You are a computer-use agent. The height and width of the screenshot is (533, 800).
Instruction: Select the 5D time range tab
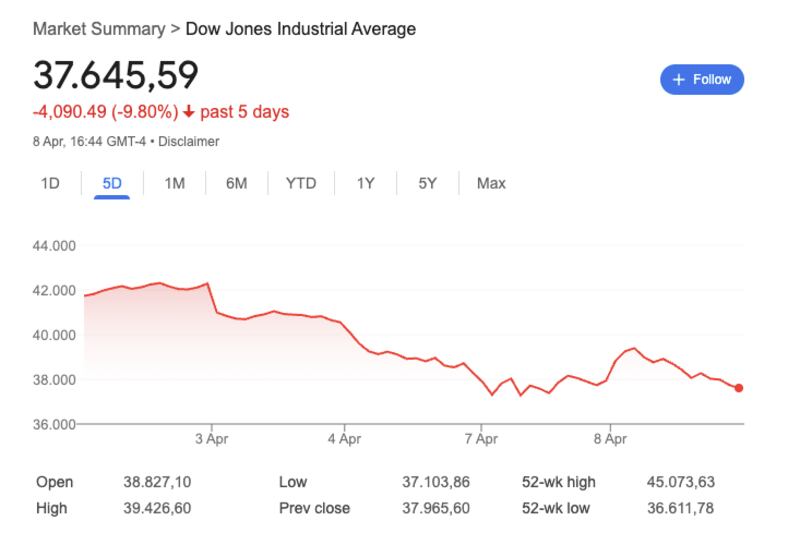point(112,183)
